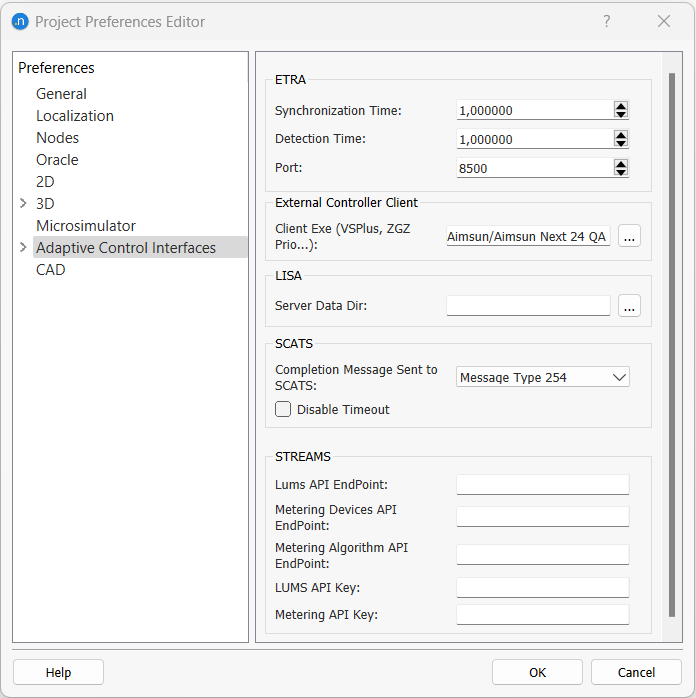Click the Detection Time label
Image resolution: width=696 pixels, height=698 pixels.
pos(320,139)
